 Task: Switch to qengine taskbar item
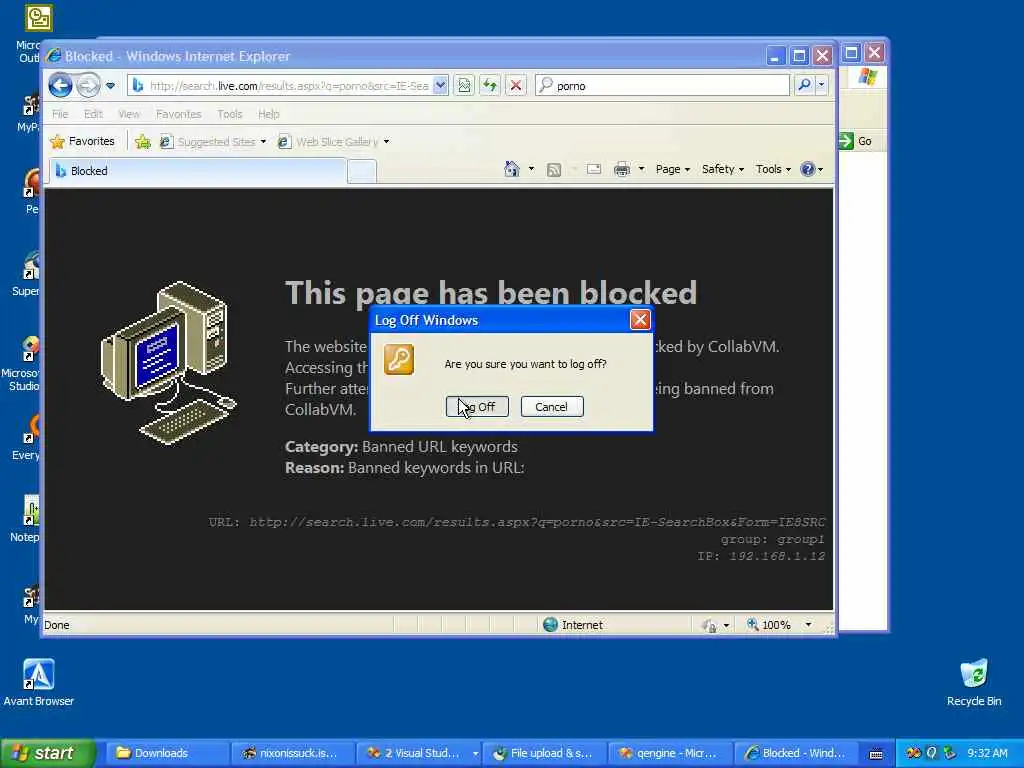point(670,753)
